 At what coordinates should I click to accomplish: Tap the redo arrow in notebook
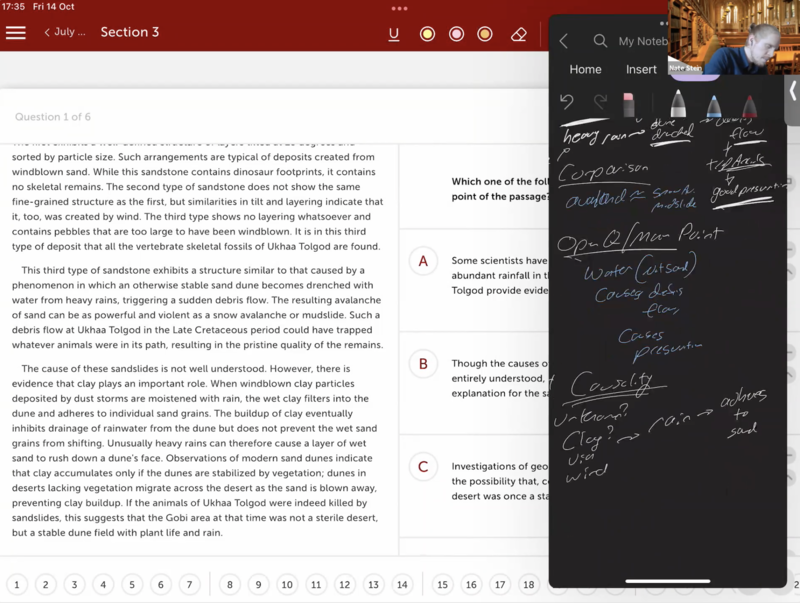(600, 102)
